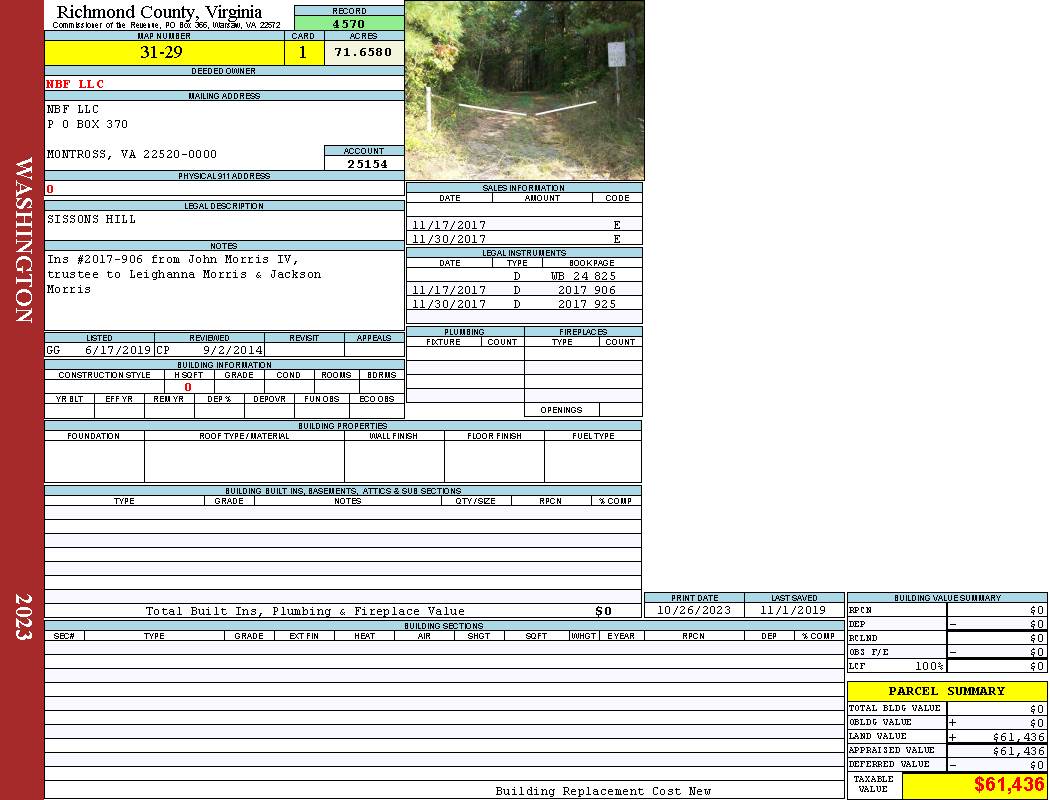Select the green record number 4570
The height and width of the screenshot is (800, 1050).
point(349,23)
